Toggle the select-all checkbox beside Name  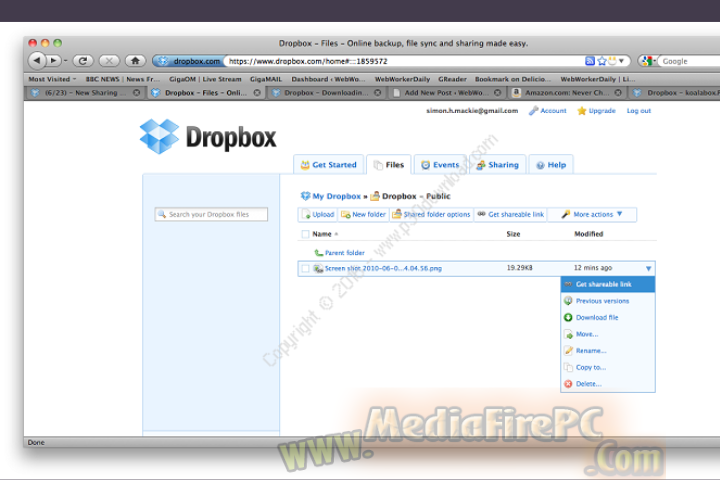(305, 234)
